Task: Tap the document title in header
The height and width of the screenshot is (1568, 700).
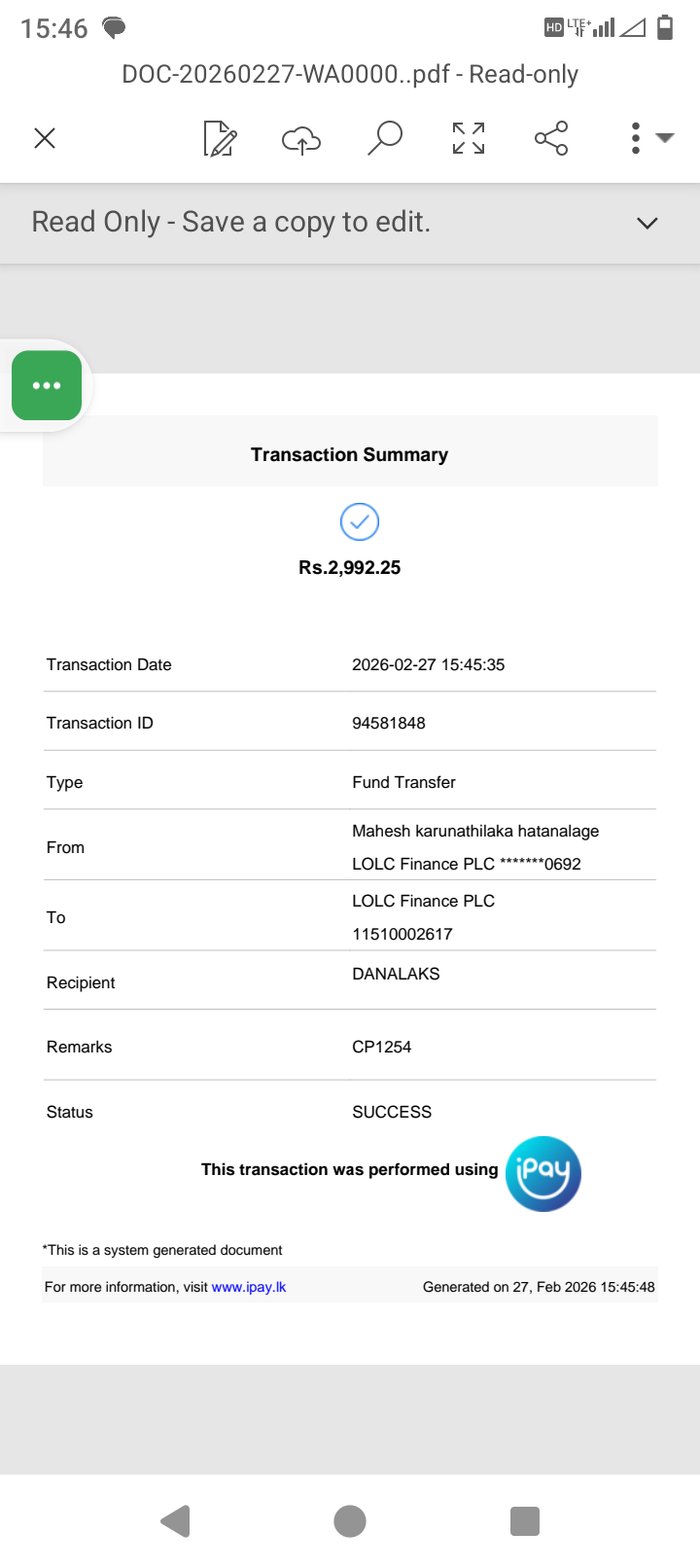Action: [350, 75]
